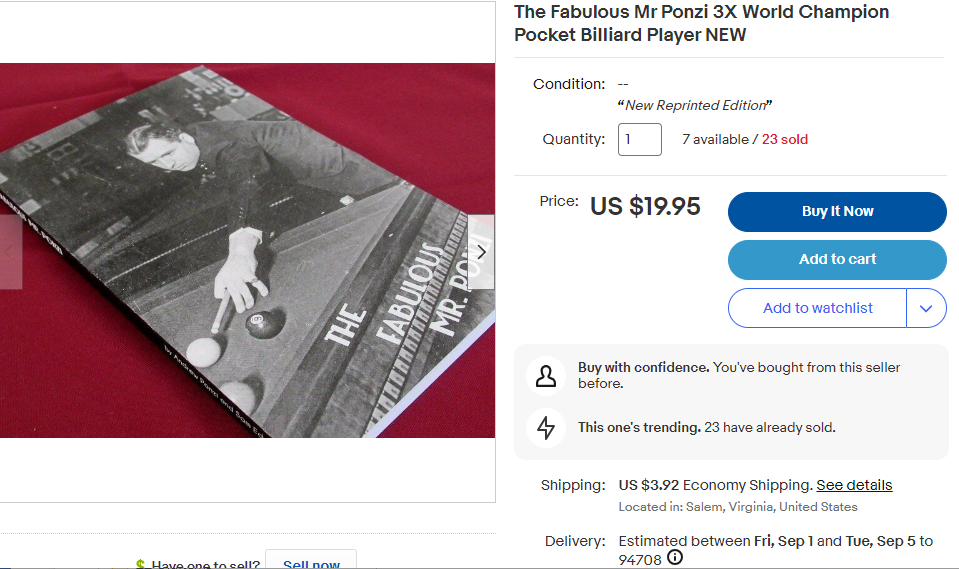This screenshot has height=569, width=959.
Task: Add item to watchlist
Action: (x=817, y=308)
